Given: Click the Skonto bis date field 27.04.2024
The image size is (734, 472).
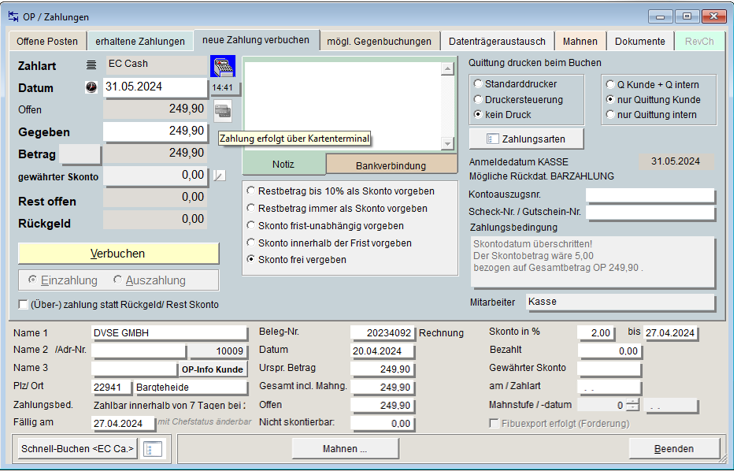Looking at the screenshot, I should coord(670,333).
